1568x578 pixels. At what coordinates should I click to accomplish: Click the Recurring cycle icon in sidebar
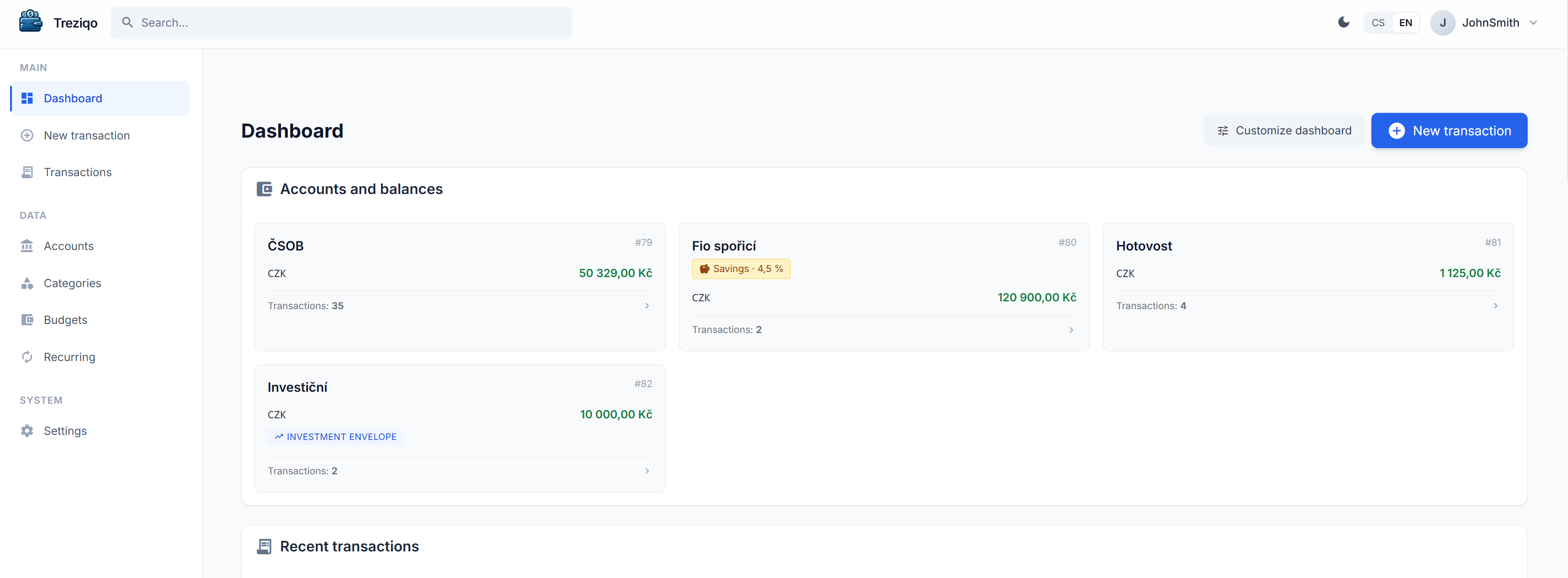[28, 357]
